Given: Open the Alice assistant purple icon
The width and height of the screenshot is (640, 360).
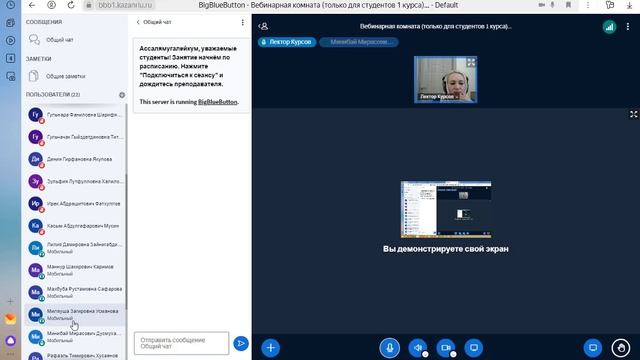Looking at the screenshot, I should pos(11,340).
